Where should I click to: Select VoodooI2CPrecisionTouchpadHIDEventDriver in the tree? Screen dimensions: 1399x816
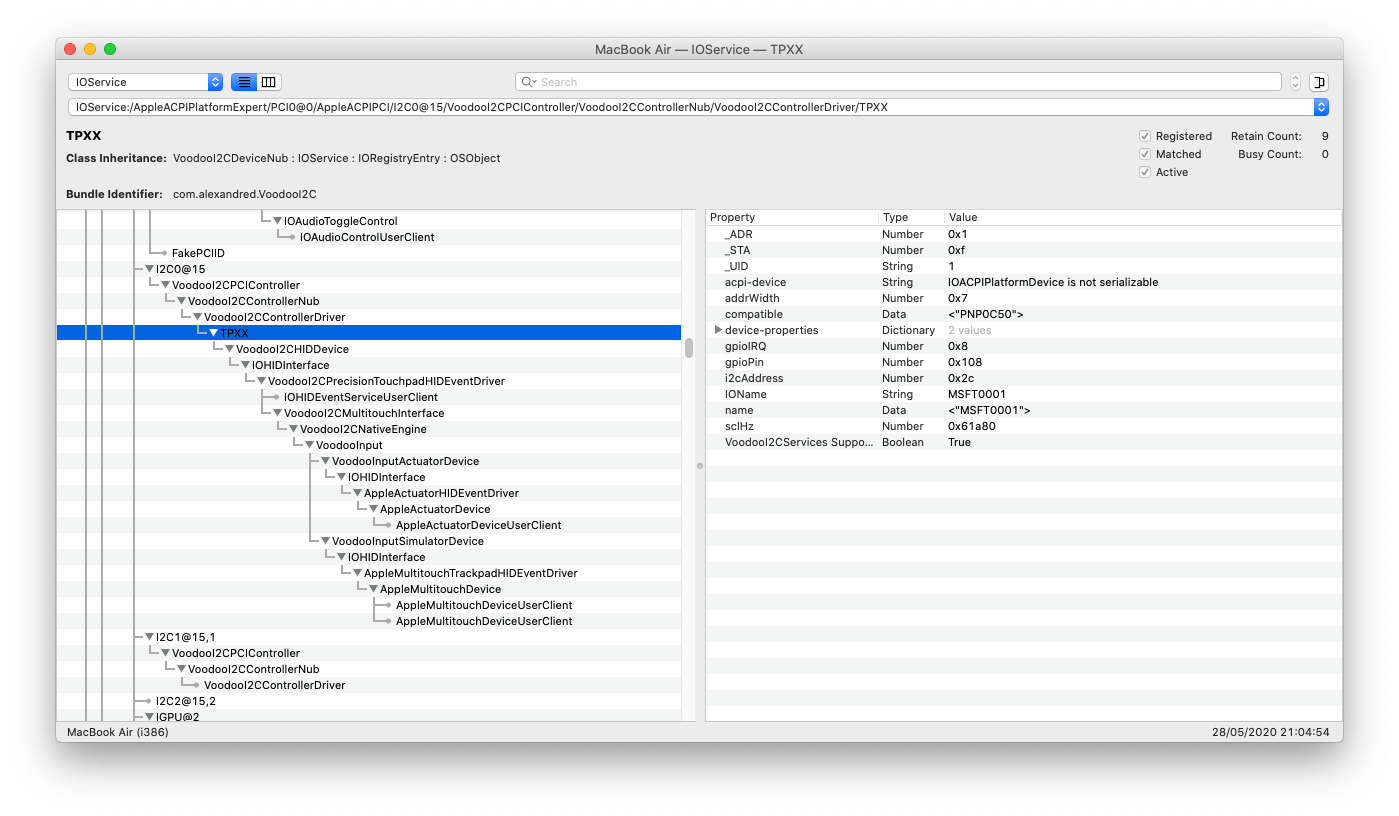point(386,381)
